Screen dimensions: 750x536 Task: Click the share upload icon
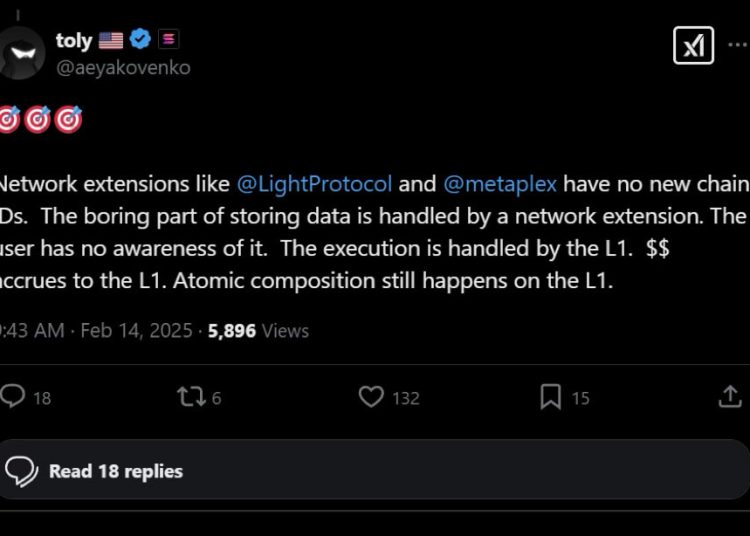pyautogui.click(x=729, y=397)
